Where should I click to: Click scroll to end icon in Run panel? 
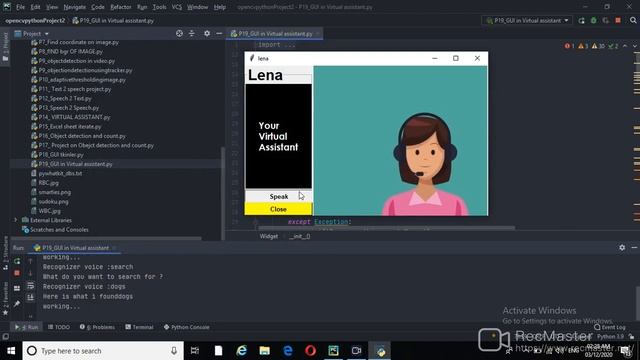[x=31, y=298]
